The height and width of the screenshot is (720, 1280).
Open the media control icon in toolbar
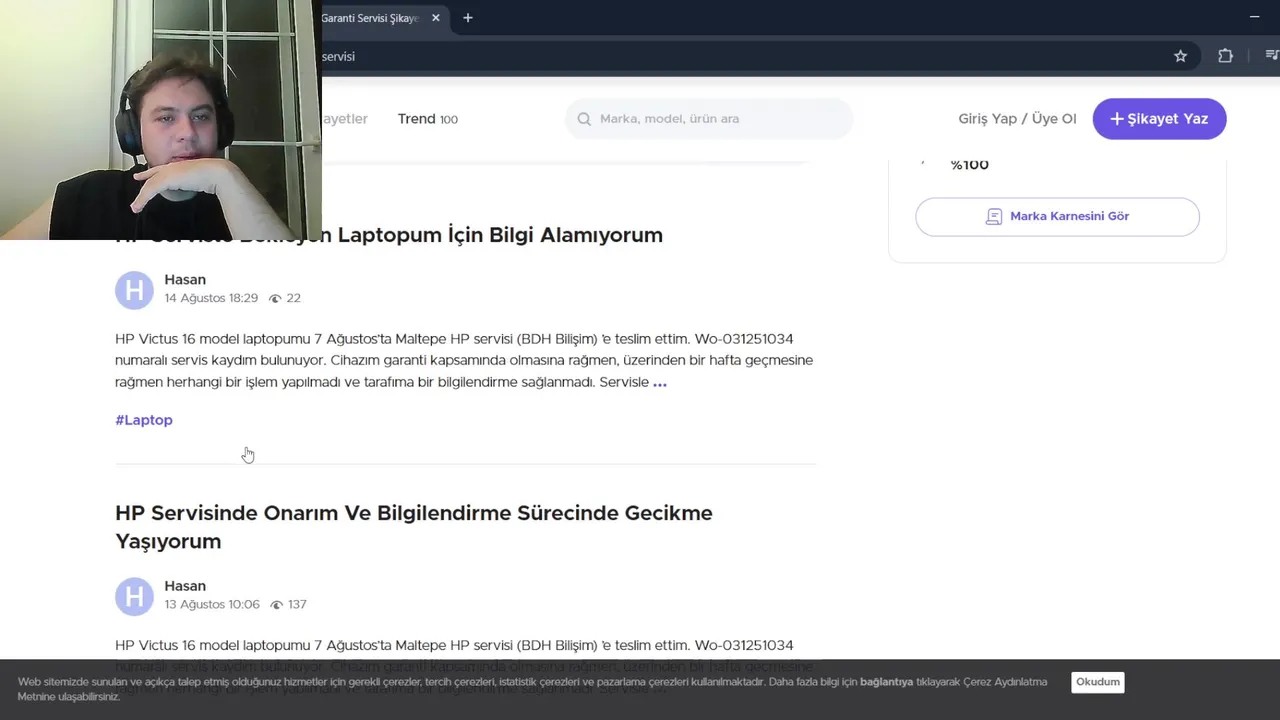click(1271, 56)
